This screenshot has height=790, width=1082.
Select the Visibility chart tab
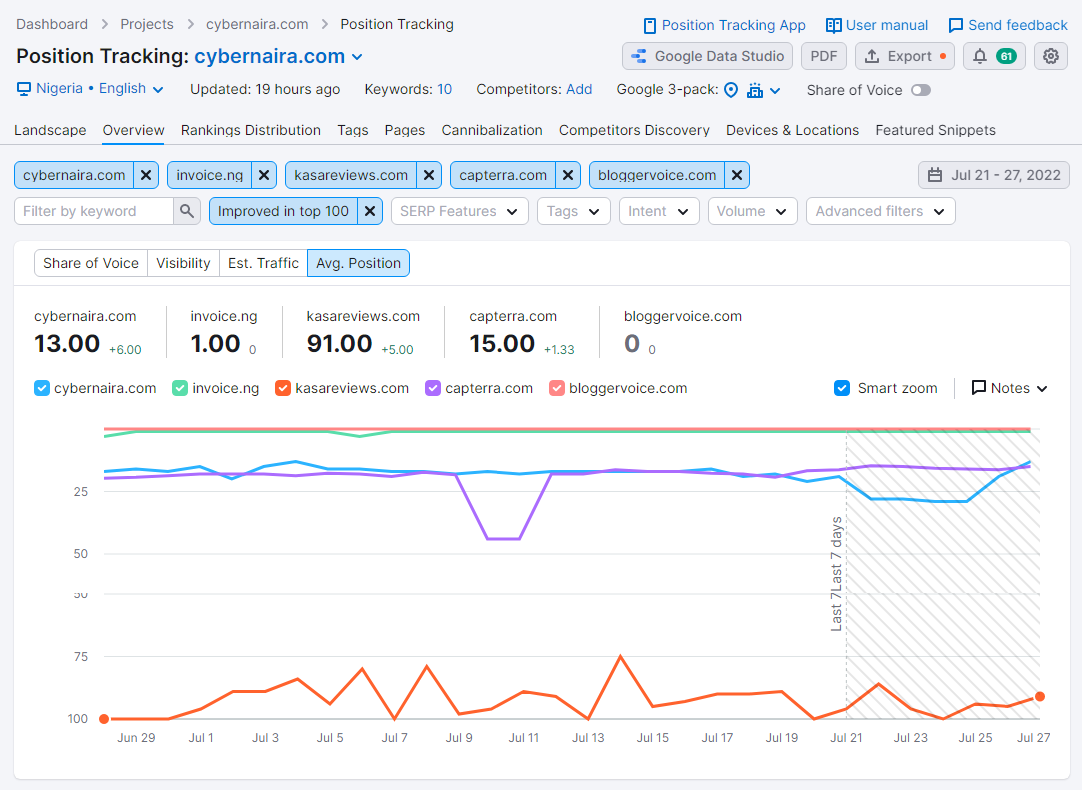coord(183,263)
